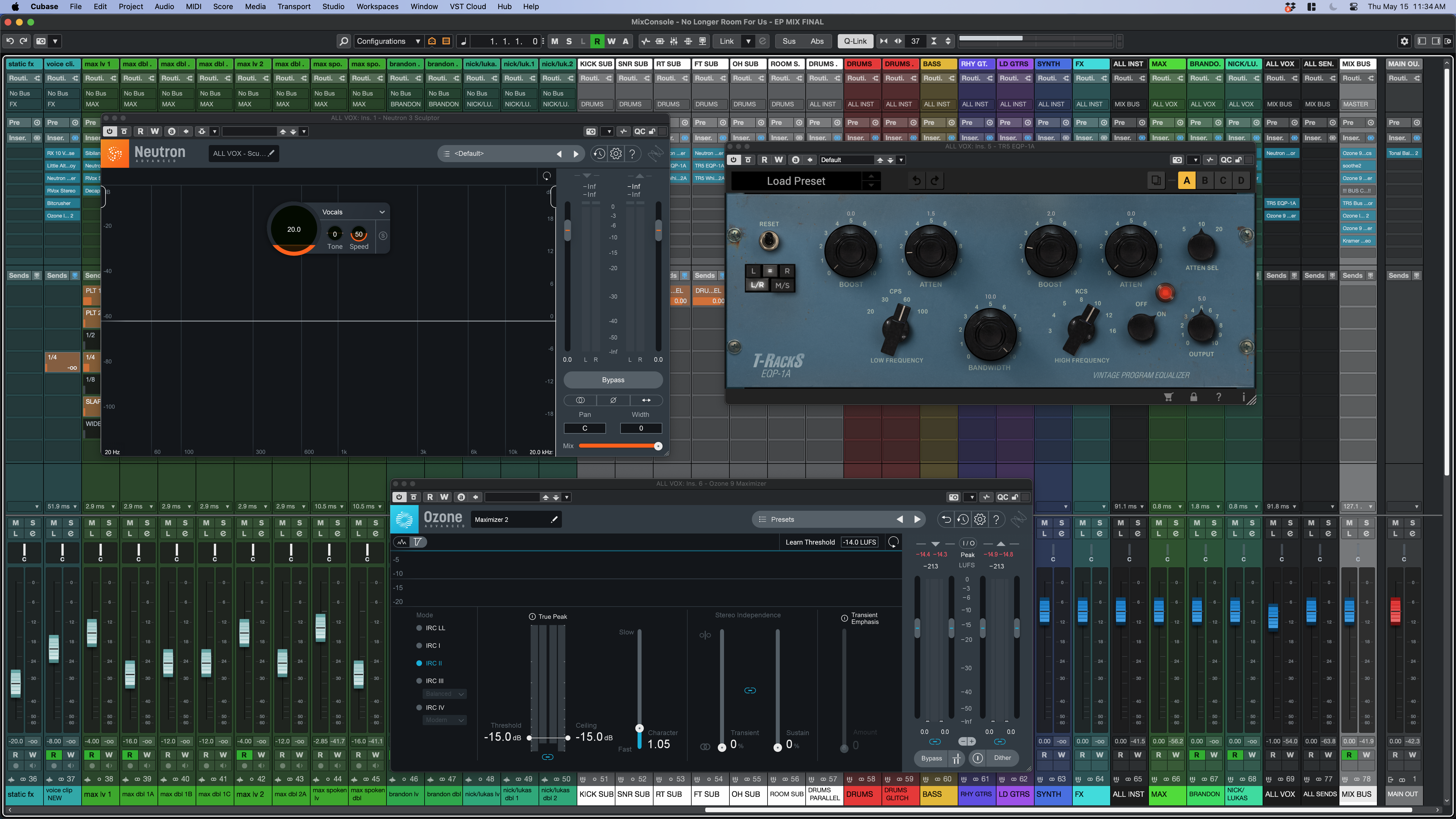
Task: Click the Neutron settings gear icon
Action: pyautogui.click(x=616, y=153)
